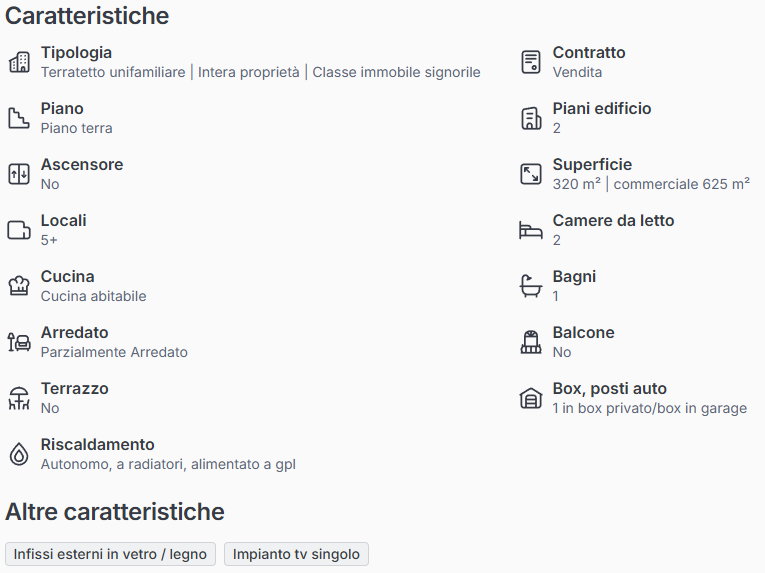Click the rooms icon next to Locali

[19, 230]
